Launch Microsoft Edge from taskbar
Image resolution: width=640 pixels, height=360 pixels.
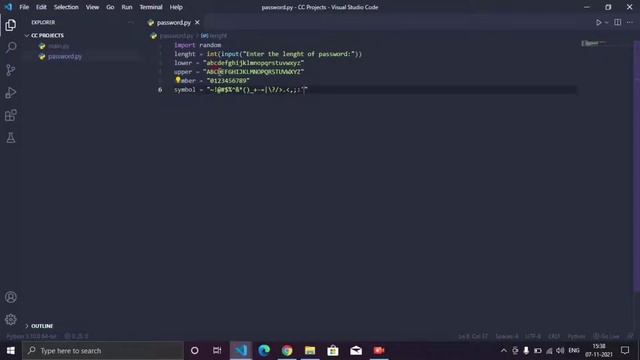[x=264, y=351]
